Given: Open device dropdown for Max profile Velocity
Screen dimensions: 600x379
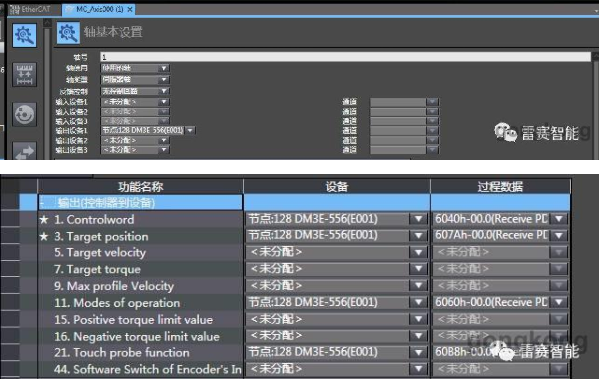Looking at the screenshot, I should click(418, 286).
